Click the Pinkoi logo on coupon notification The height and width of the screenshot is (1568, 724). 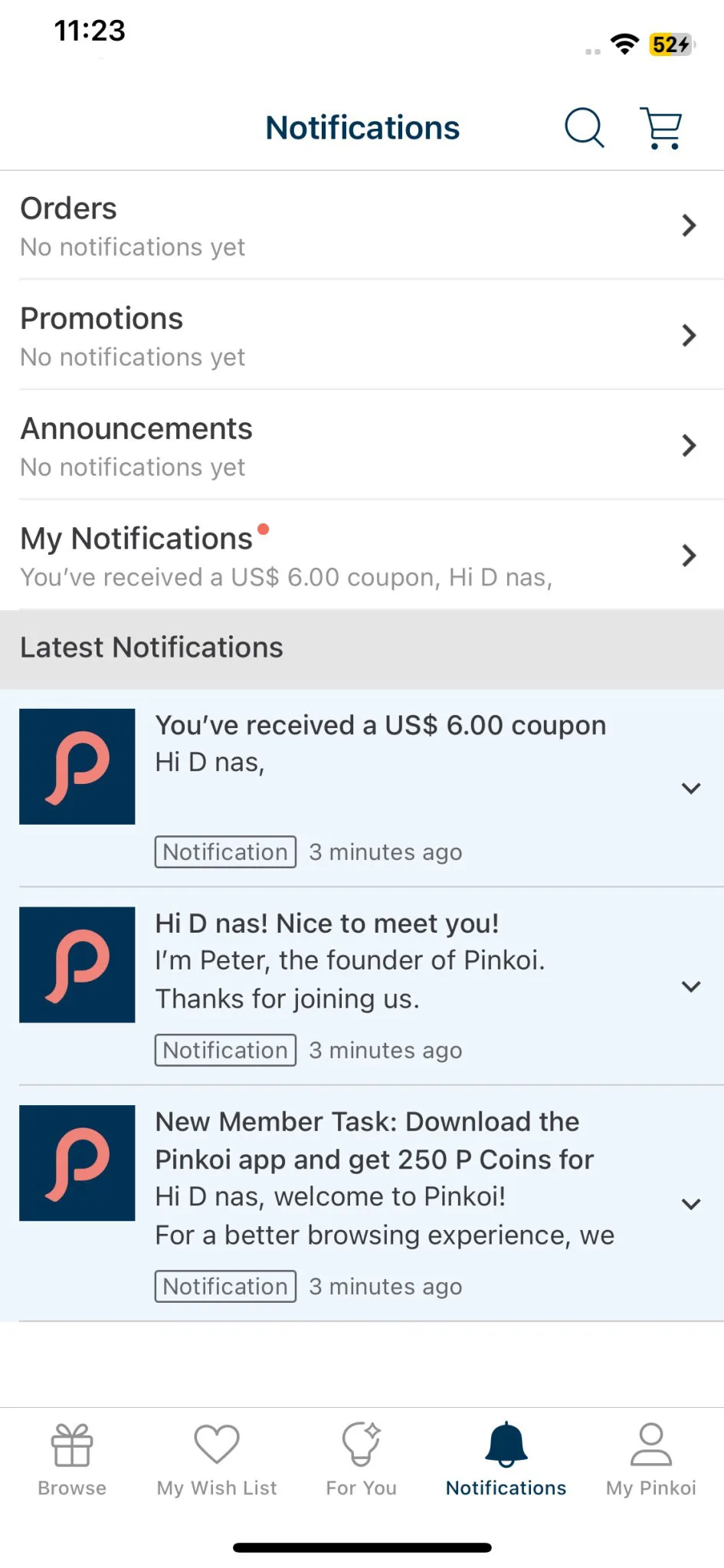tap(77, 766)
